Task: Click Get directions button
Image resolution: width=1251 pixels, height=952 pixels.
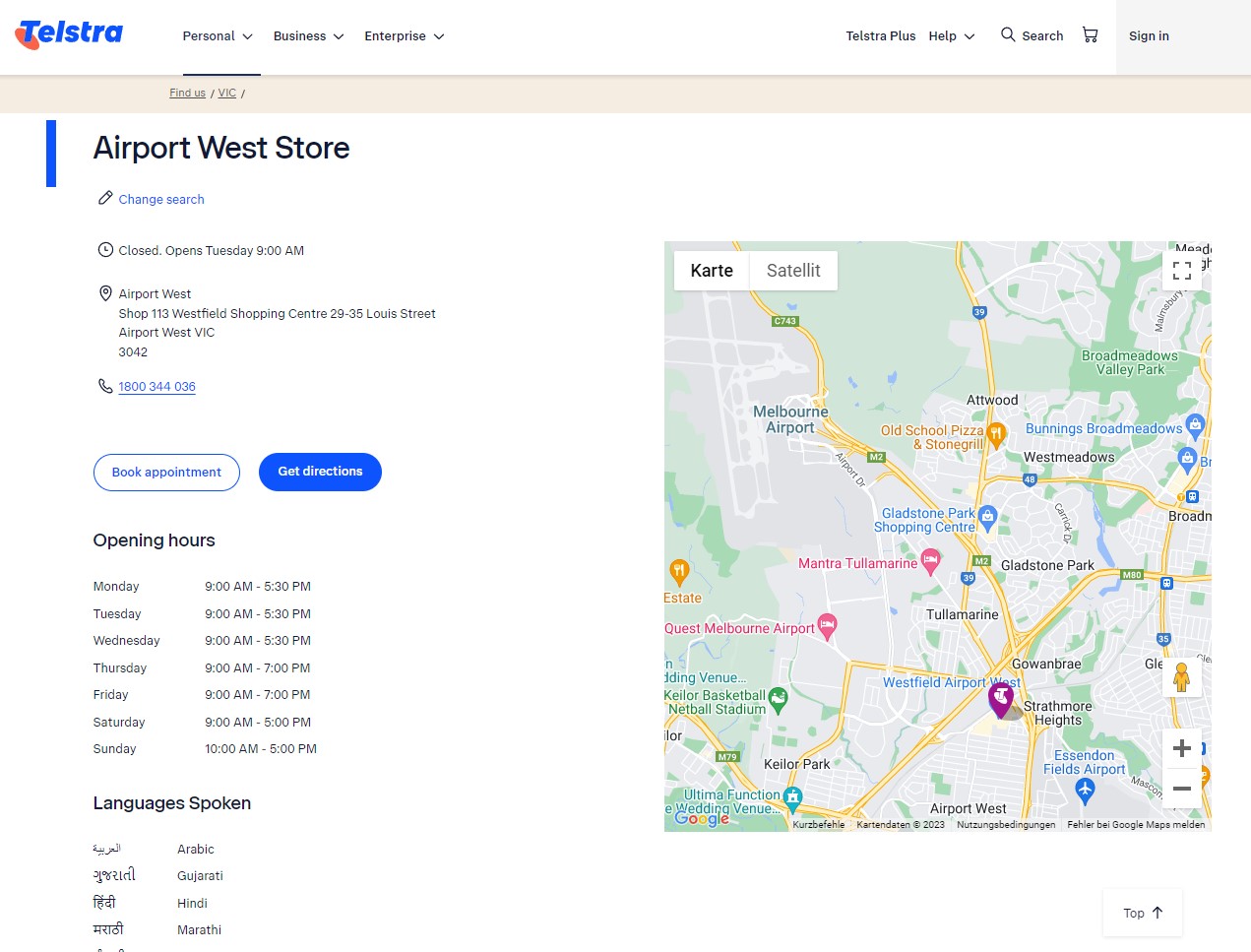Action: [320, 473]
